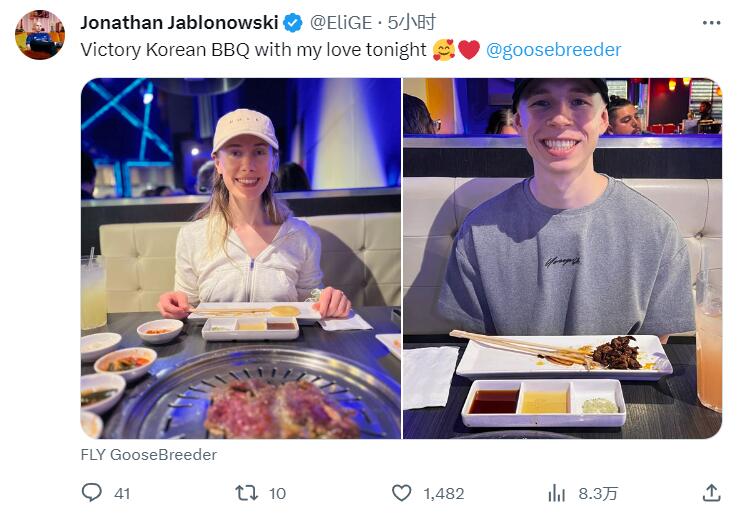Viewport: 738px width, 514px height.
Task: Click the share upload icon
Action: 711,493
